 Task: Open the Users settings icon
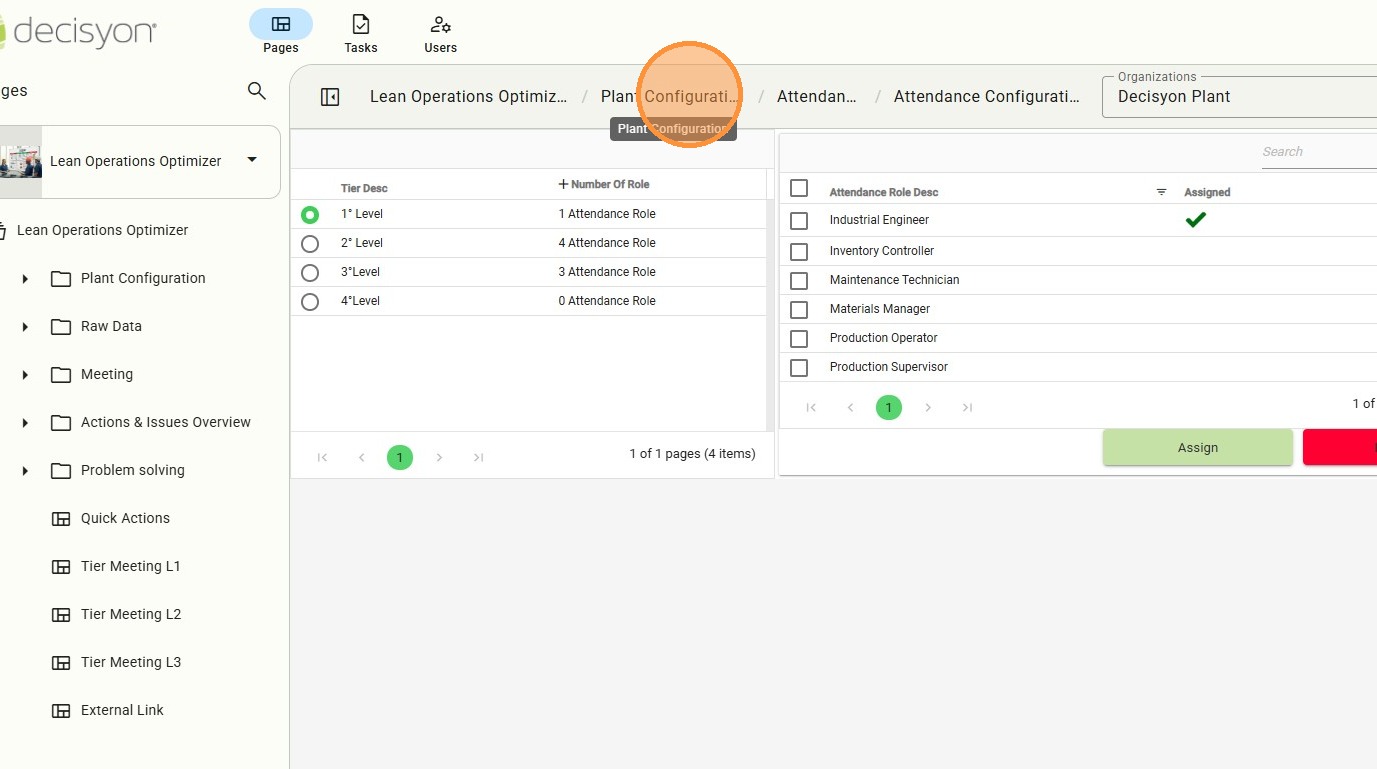coord(440,24)
